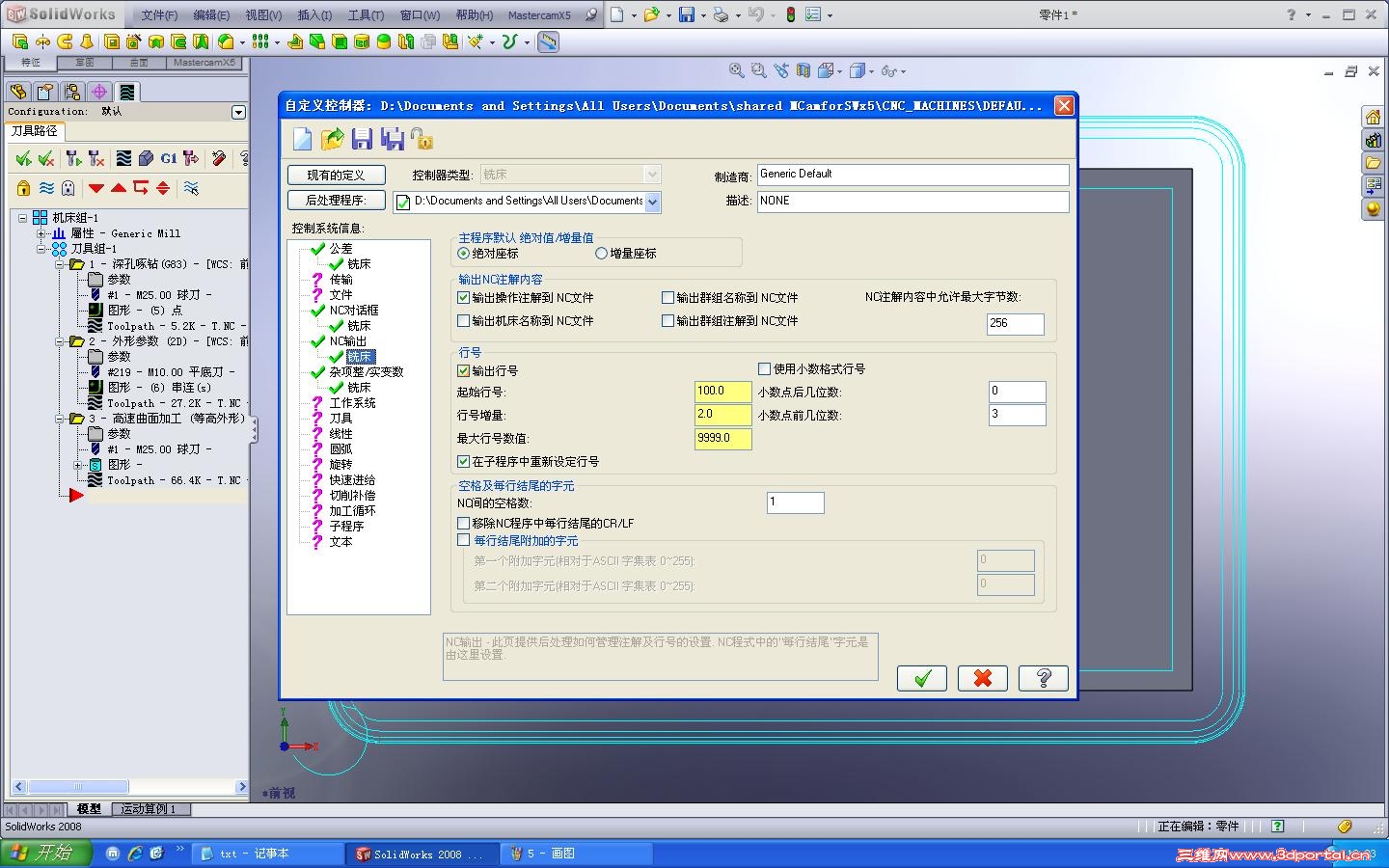Expand the 图形 node under operation 3
The height and width of the screenshot is (868, 1389).
click(78, 465)
